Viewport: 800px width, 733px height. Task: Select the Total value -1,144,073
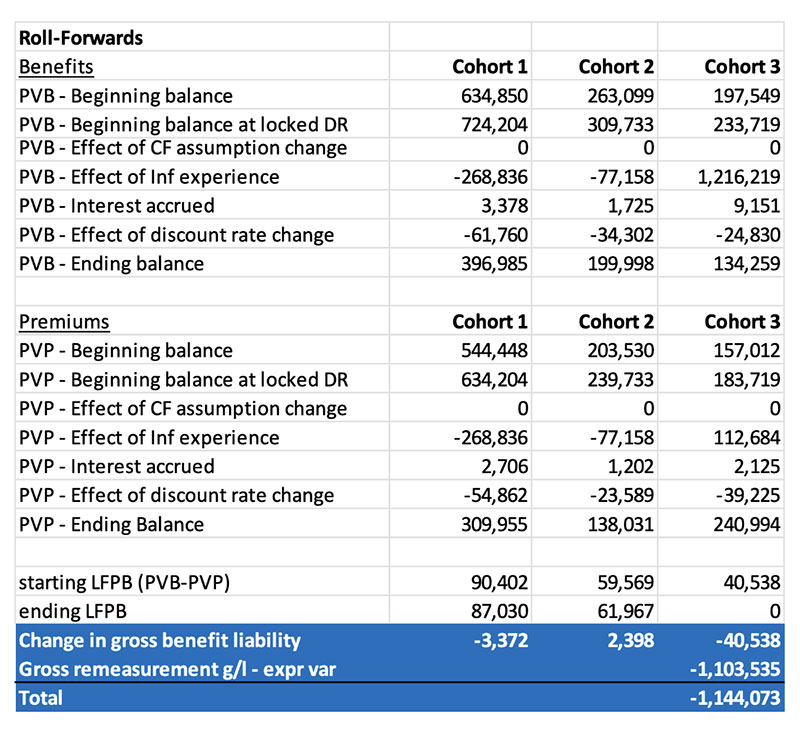(735, 698)
